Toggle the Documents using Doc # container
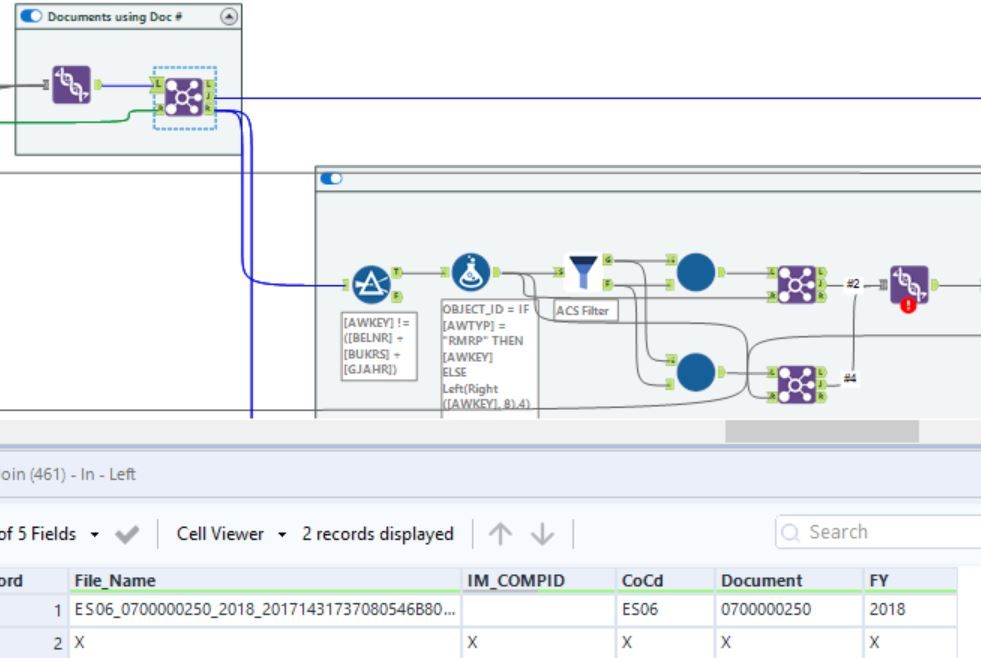The width and height of the screenshot is (981, 658). coord(31,16)
